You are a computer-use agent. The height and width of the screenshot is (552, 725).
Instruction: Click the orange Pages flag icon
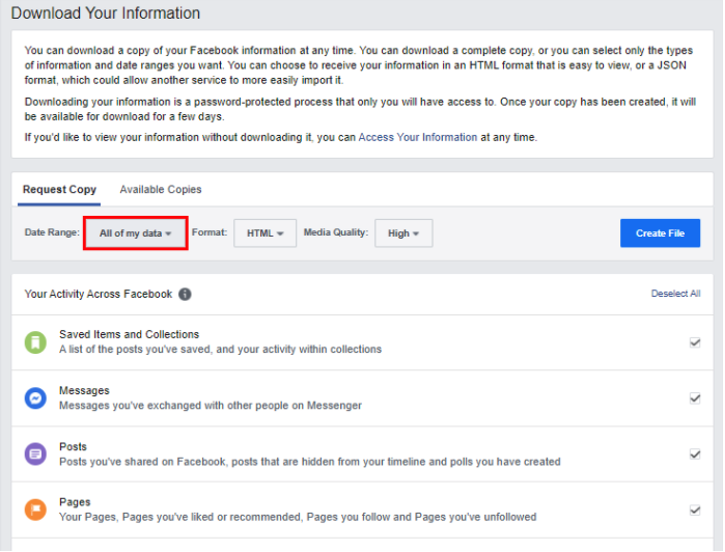pos(36,509)
